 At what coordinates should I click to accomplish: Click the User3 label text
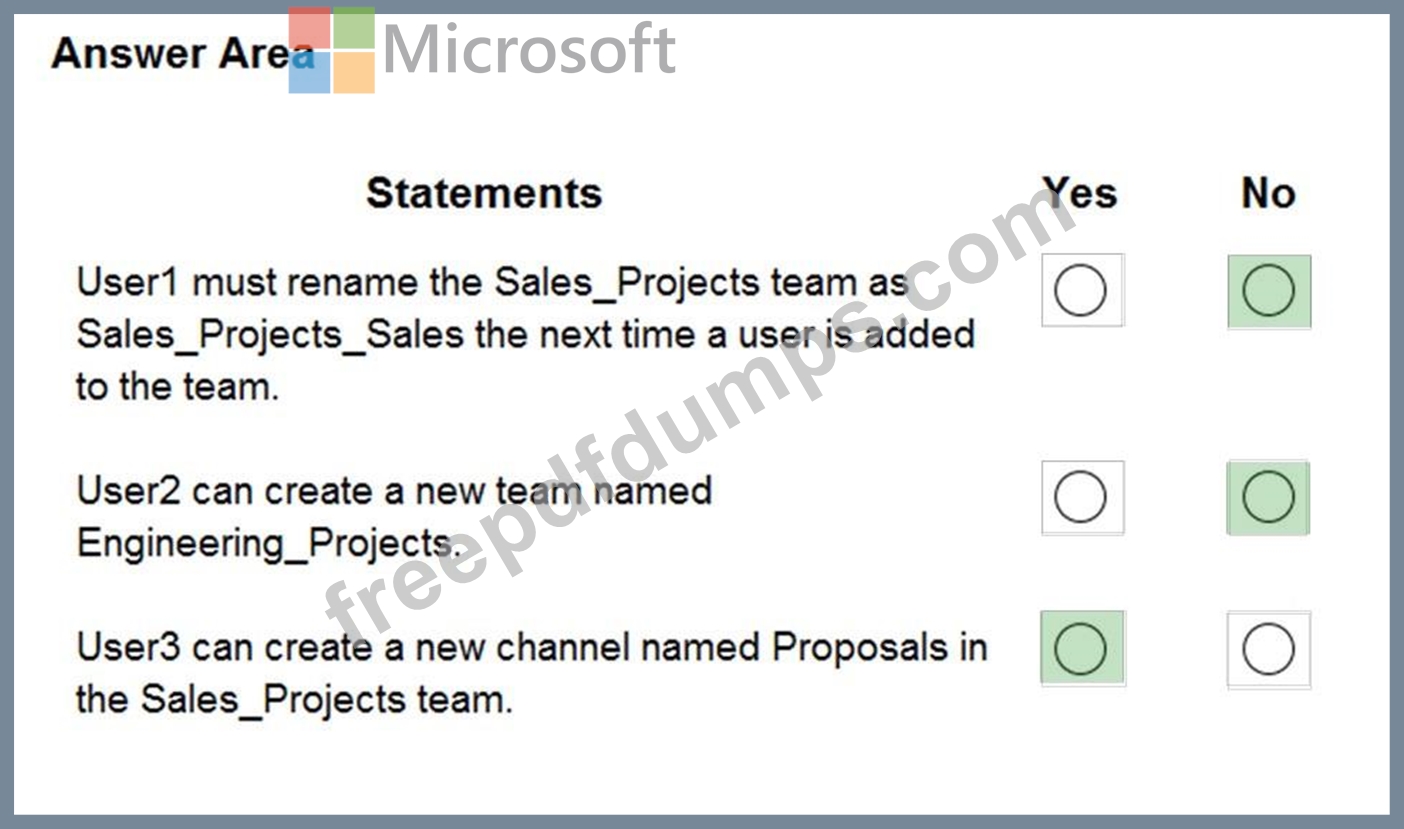pos(128,647)
